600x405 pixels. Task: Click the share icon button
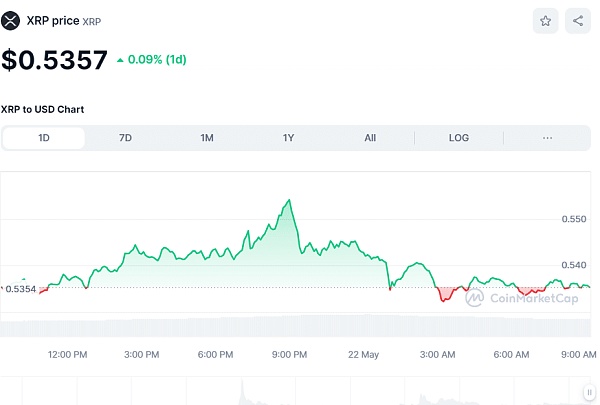tap(578, 20)
